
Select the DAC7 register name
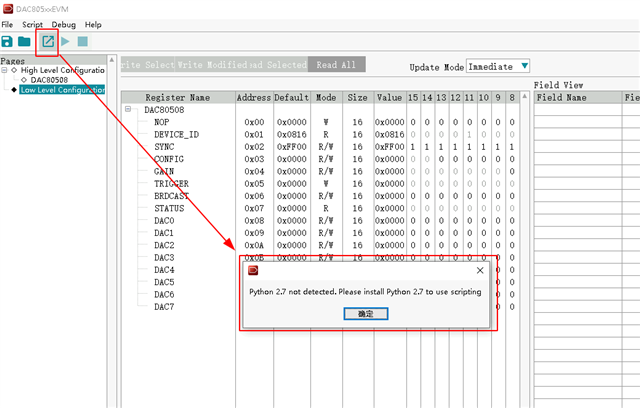click(164, 306)
